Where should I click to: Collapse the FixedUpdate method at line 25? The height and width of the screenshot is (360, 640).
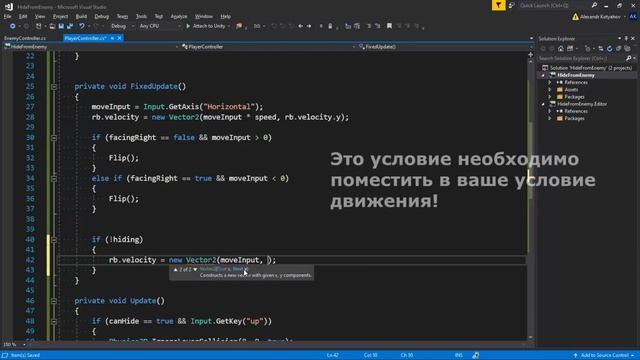54,87
